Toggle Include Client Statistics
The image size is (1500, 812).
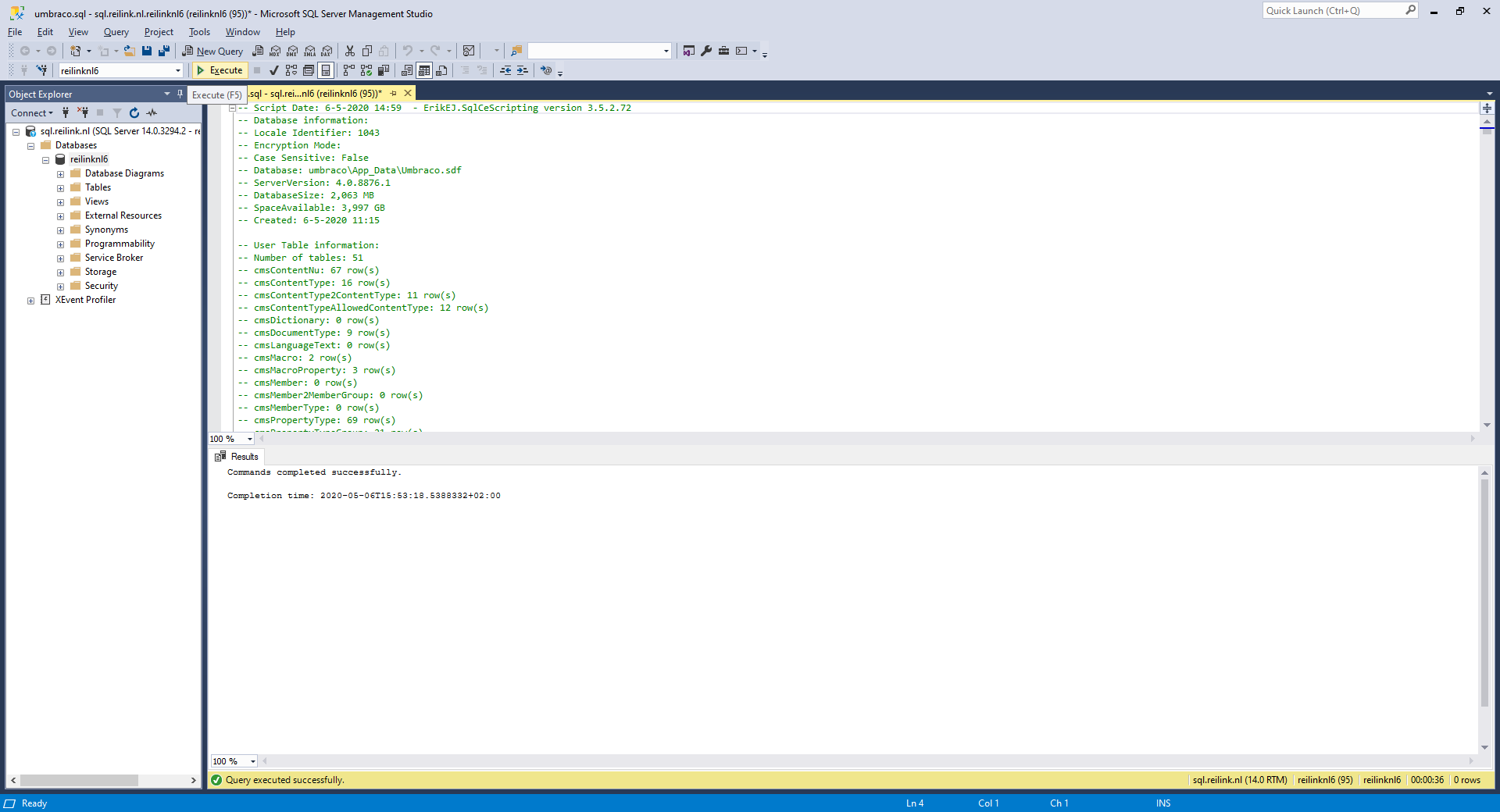pyautogui.click(x=384, y=70)
